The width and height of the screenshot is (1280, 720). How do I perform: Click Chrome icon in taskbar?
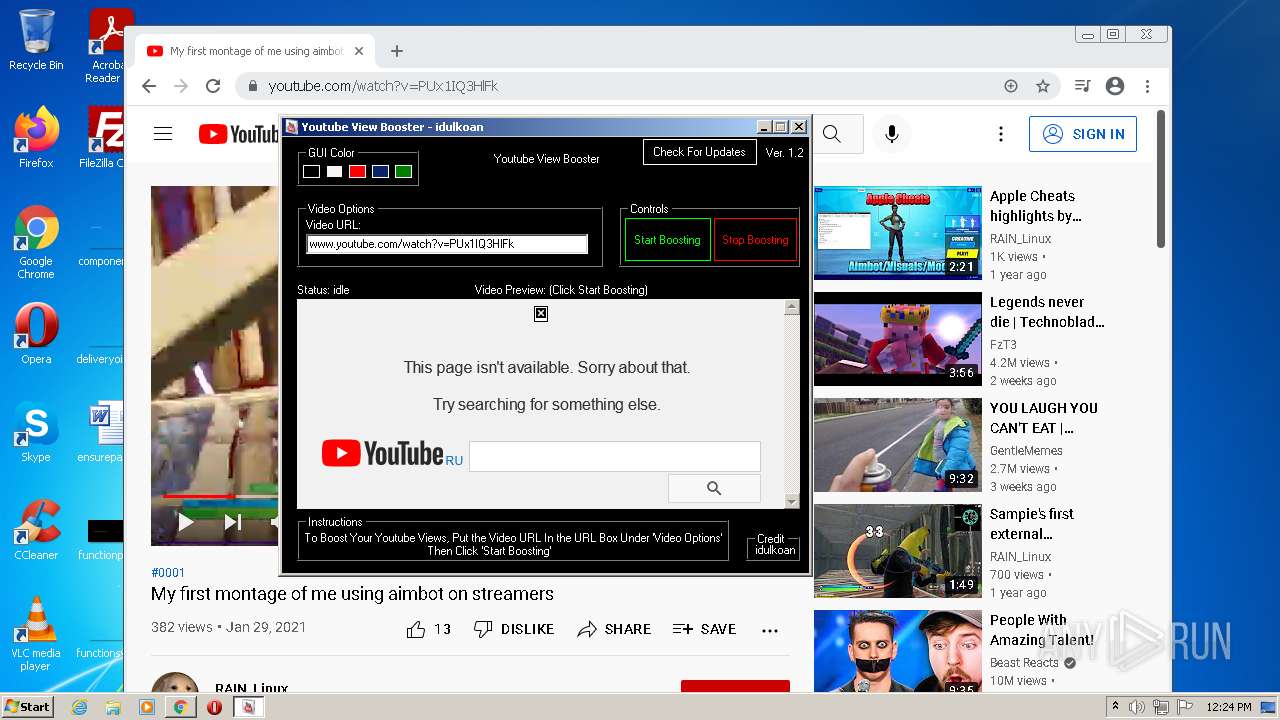click(181, 707)
